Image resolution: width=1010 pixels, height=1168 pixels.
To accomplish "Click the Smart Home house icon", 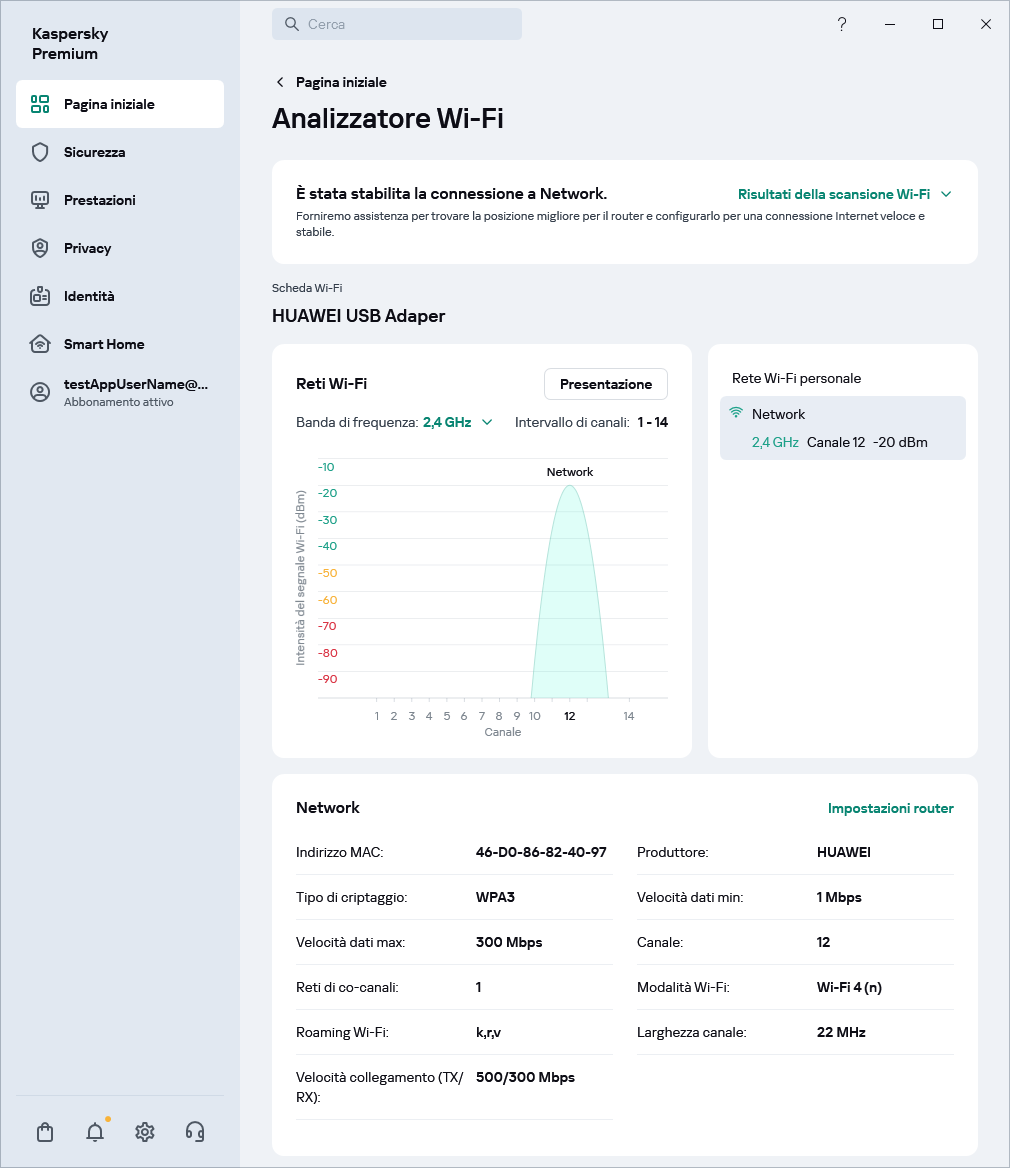I will (40, 344).
